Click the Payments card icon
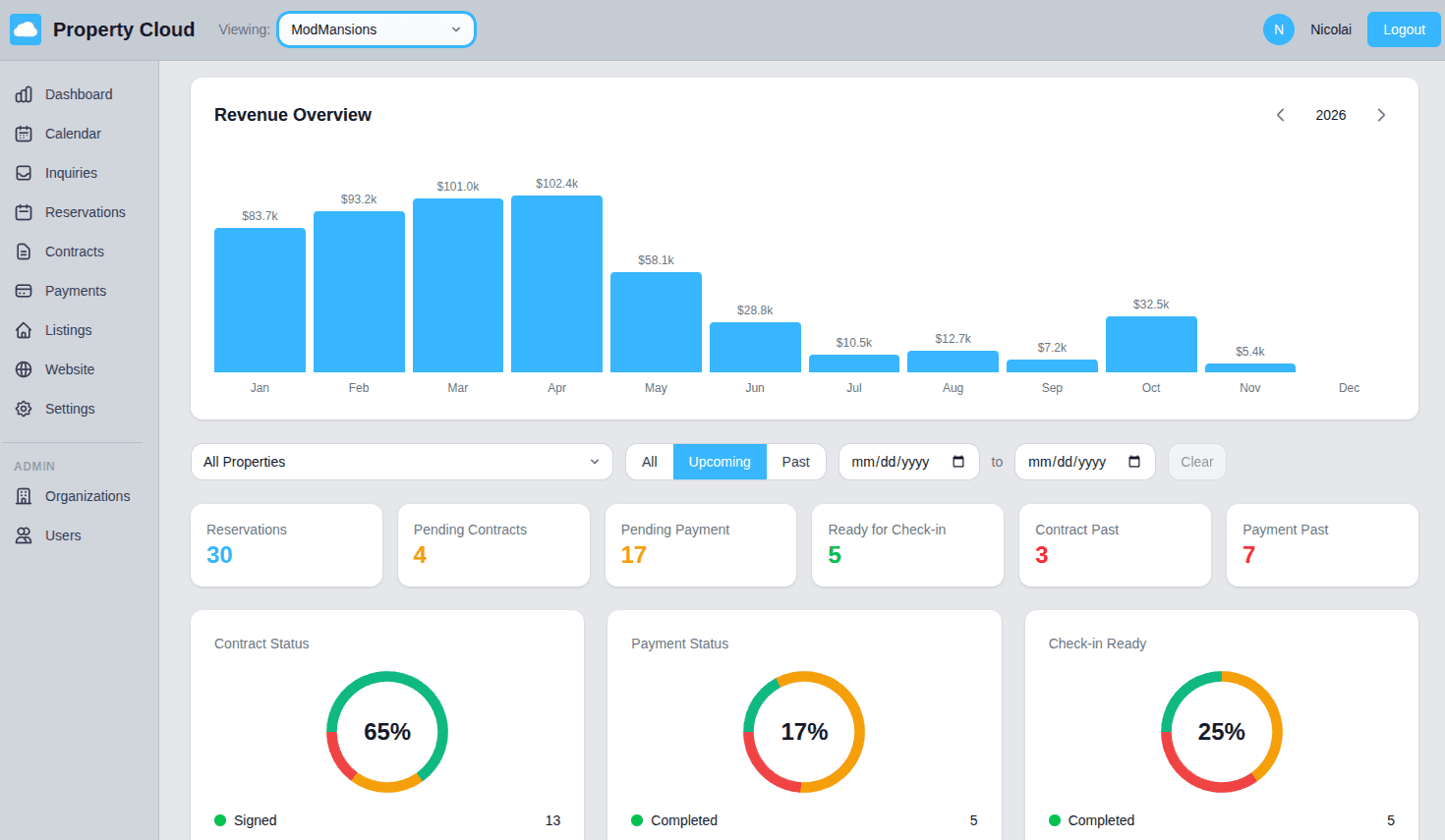Image resolution: width=1445 pixels, height=840 pixels. tap(24, 291)
